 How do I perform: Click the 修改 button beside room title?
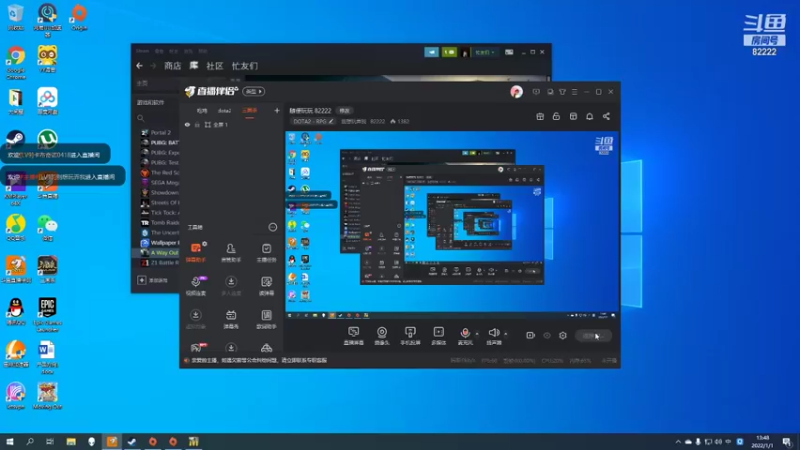(x=344, y=111)
